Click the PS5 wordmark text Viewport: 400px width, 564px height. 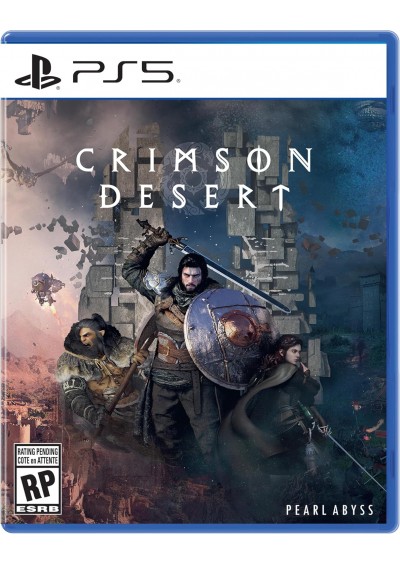click(123, 72)
